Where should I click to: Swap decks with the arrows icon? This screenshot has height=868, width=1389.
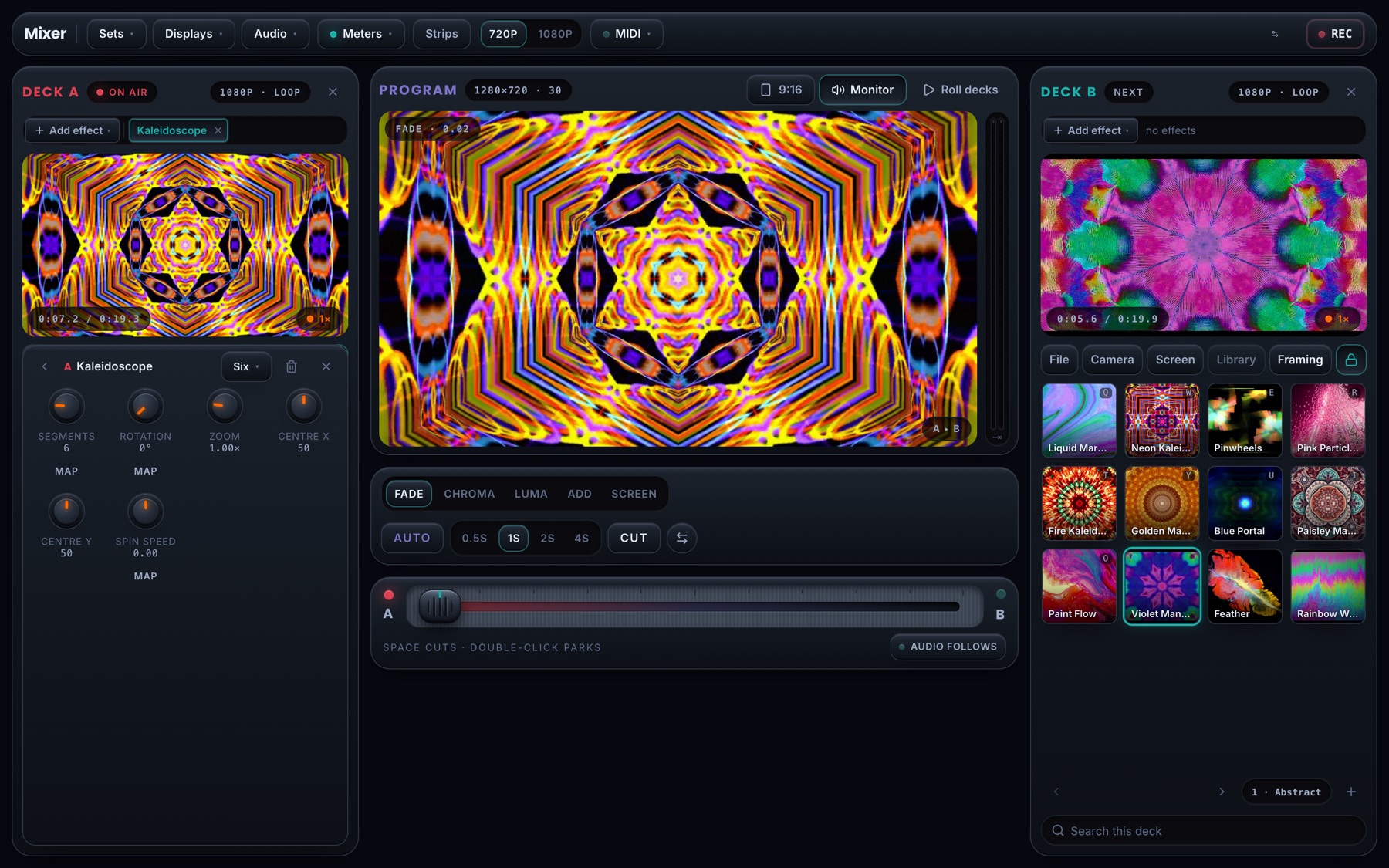coord(682,538)
